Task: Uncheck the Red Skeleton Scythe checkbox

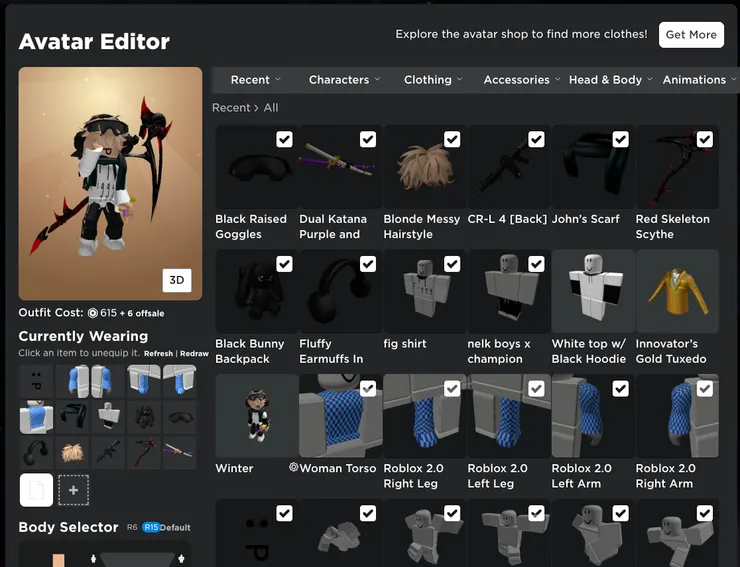Action: click(x=705, y=139)
